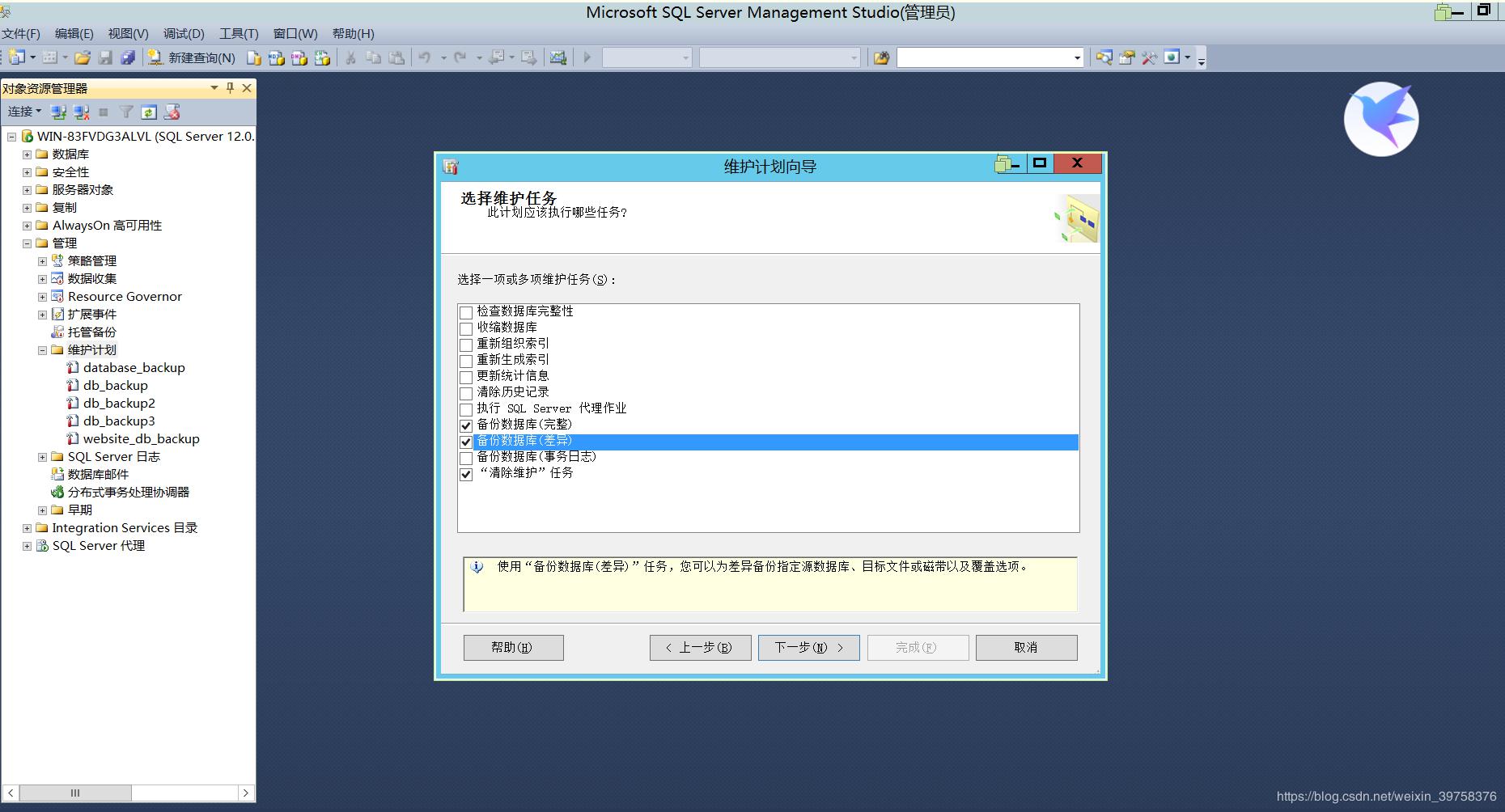This screenshot has width=1505, height=812.
Task: Click the 托管备份 managed backup icon
Action: pos(57,332)
